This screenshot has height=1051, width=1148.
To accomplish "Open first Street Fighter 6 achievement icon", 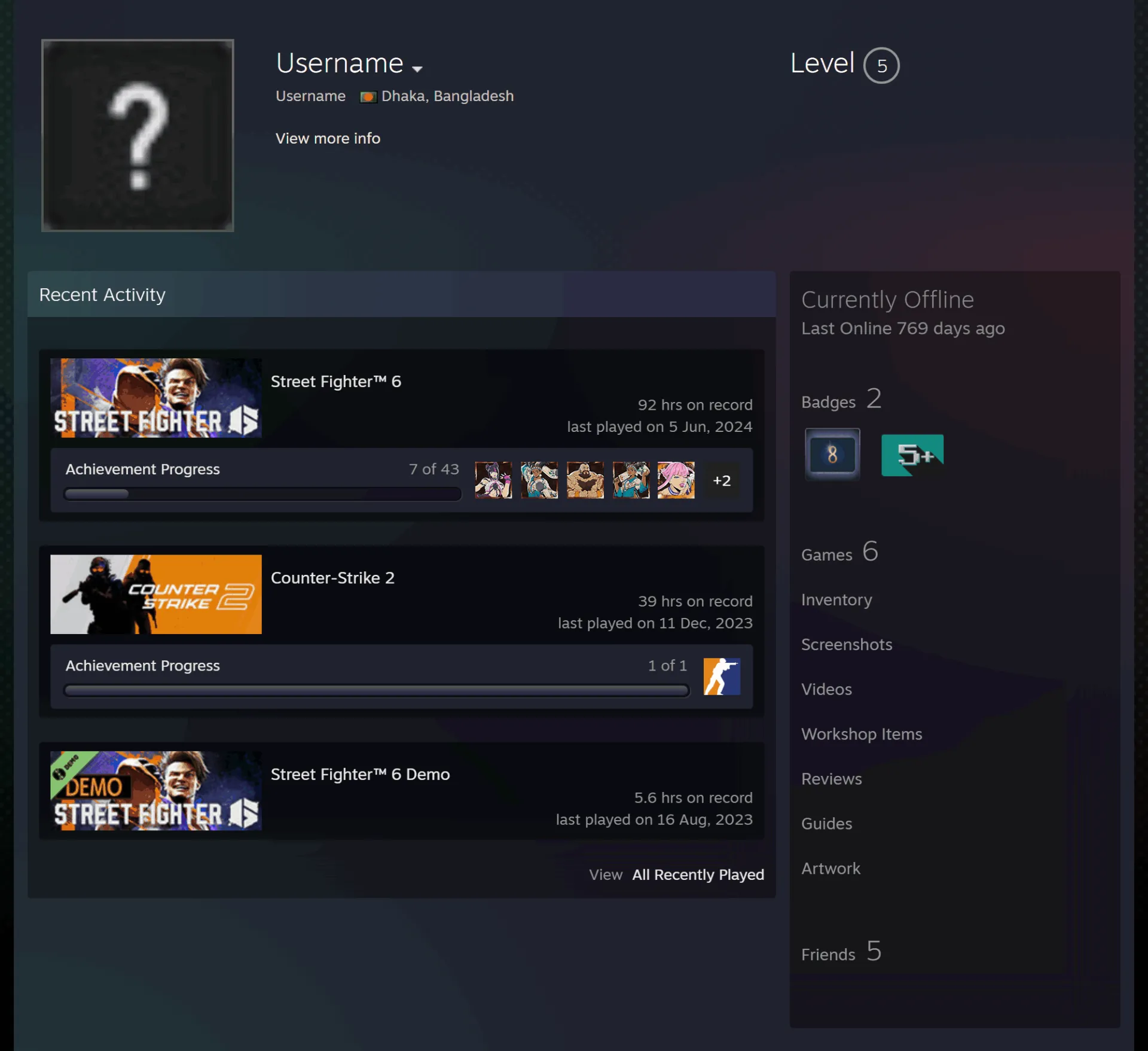I will click(x=493, y=480).
